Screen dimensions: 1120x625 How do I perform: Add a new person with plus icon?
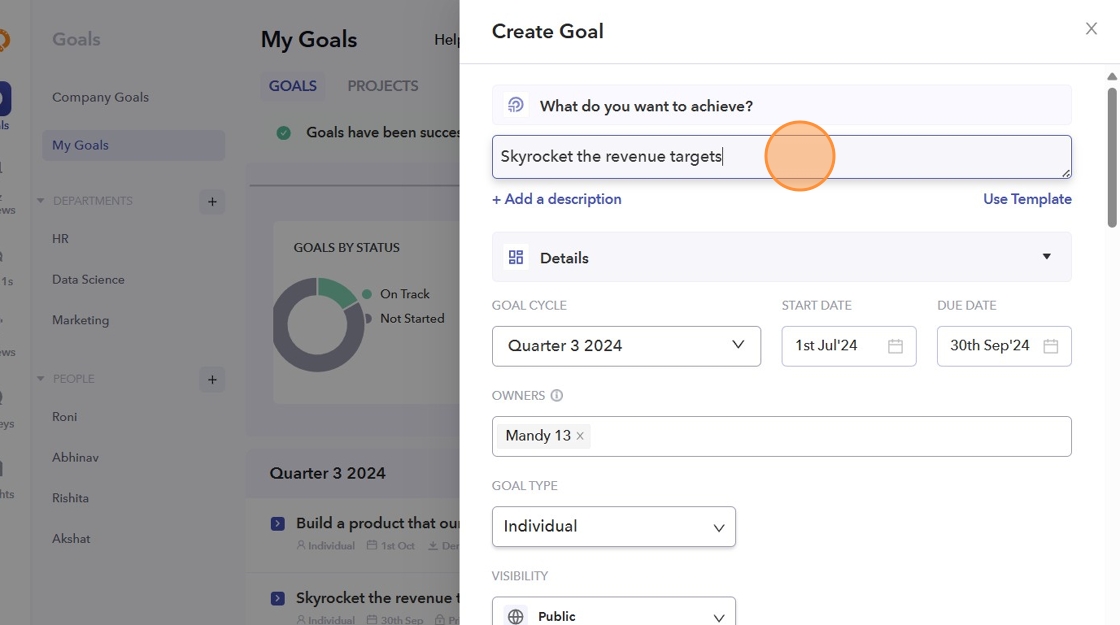[x=212, y=380]
